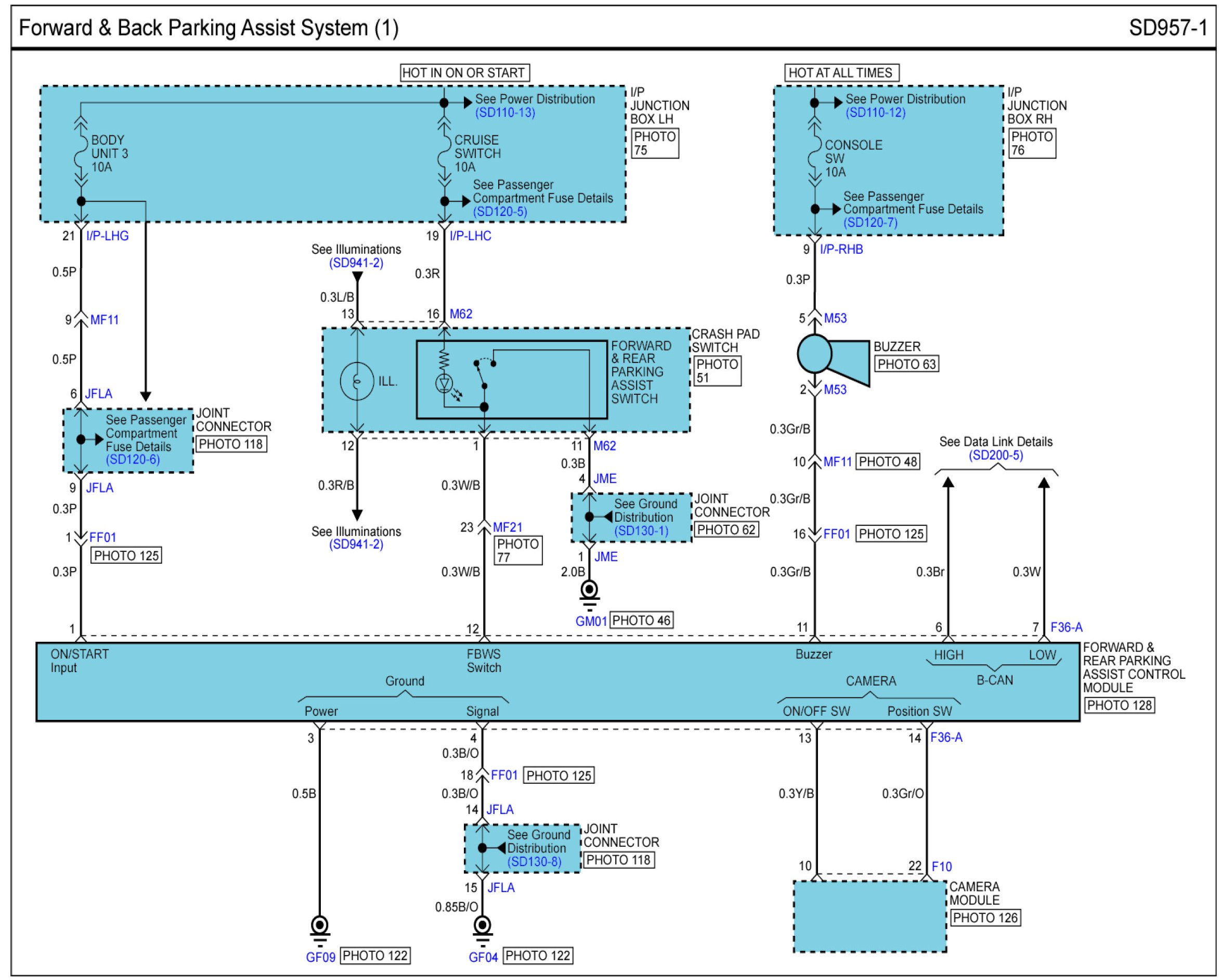Viewport: 1221px width, 980px height.
Task: Select the Camera Module block
Action: (869, 916)
